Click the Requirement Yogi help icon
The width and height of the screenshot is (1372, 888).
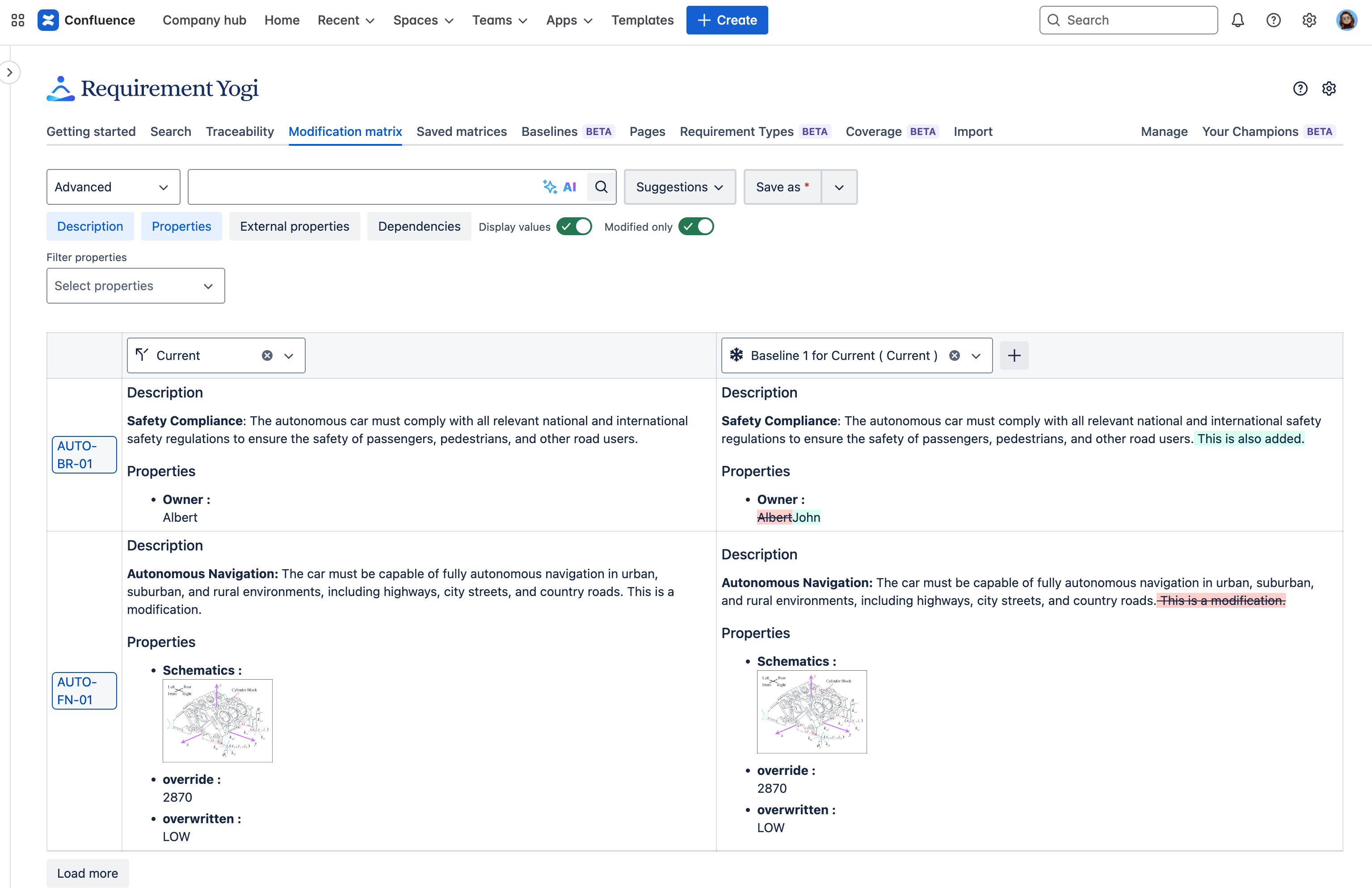point(1300,88)
